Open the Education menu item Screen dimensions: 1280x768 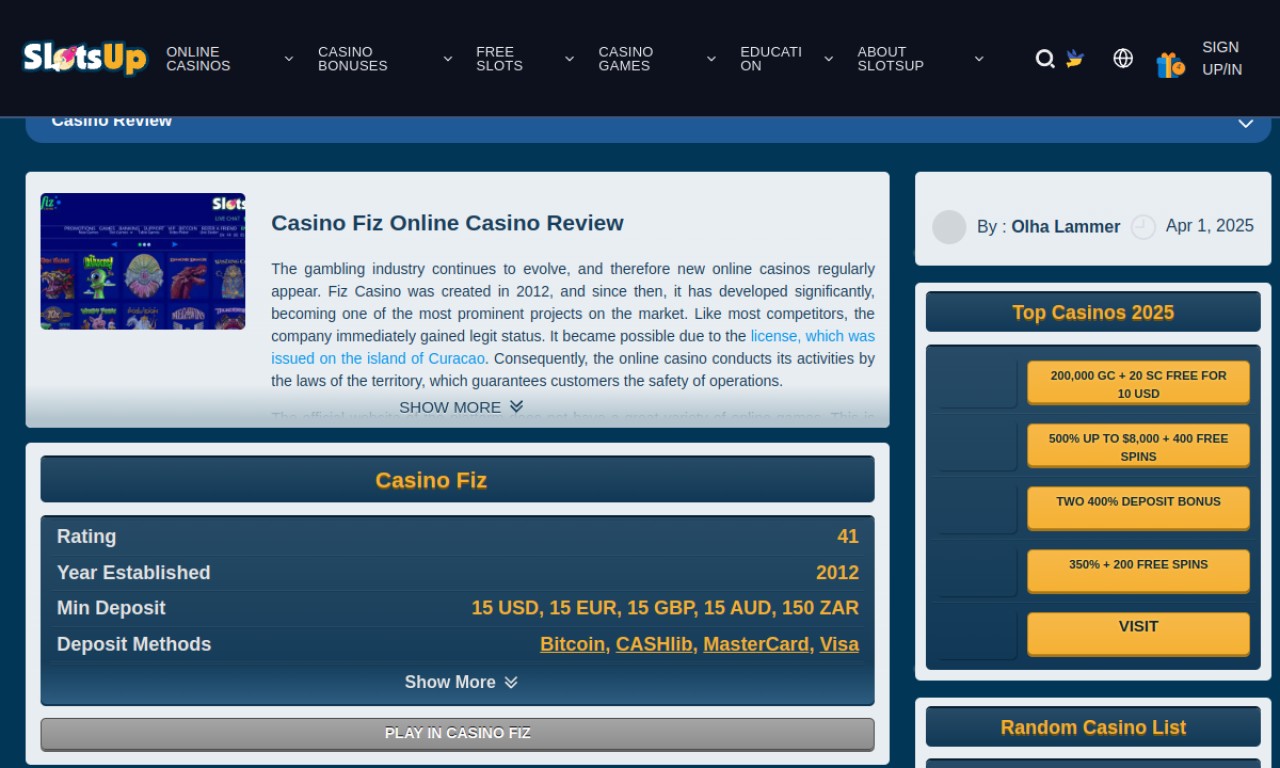[x=771, y=59]
